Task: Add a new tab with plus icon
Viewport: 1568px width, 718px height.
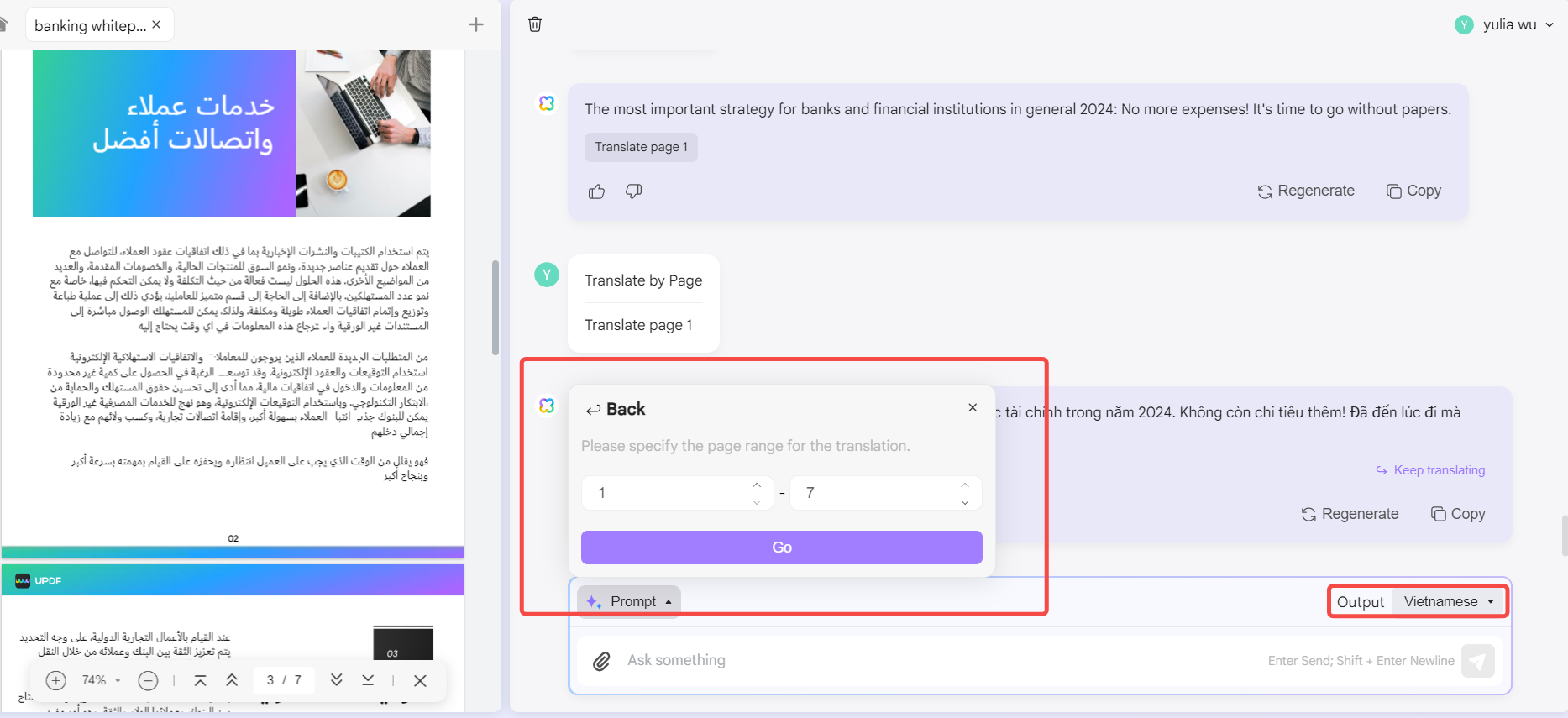Action: pyautogui.click(x=476, y=24)
